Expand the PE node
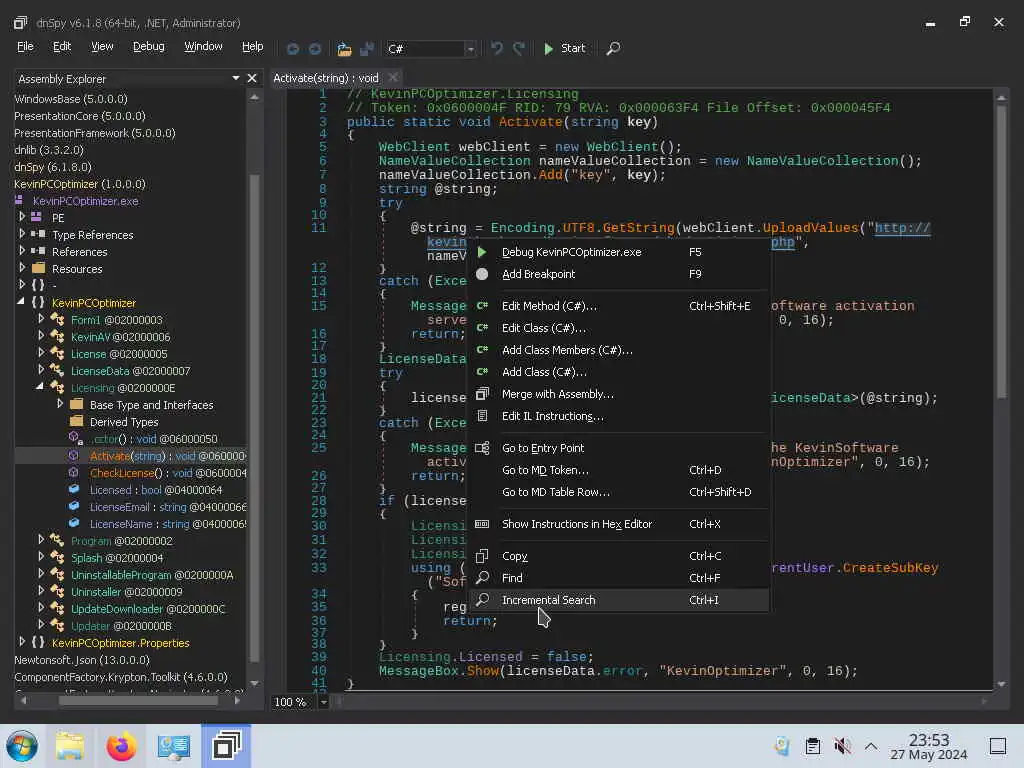 (x=22, y=217)
